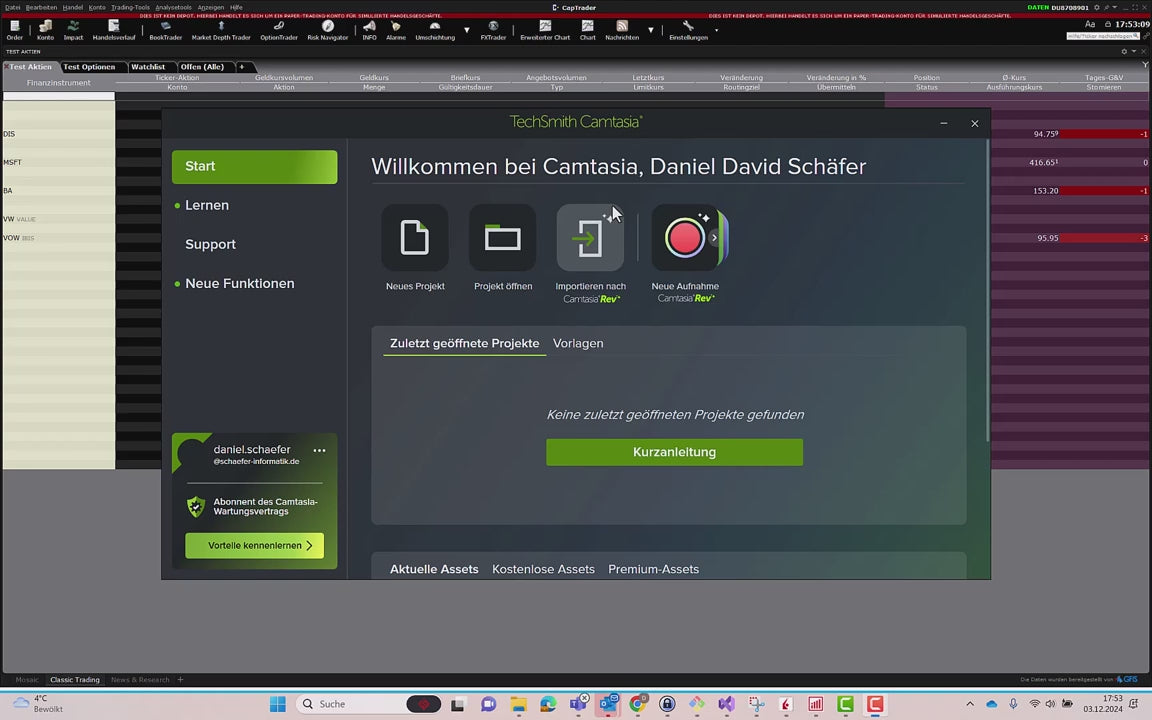
Task: Open Handelsverlauf in the CapTrader toolbar
Action: [114, 30]
